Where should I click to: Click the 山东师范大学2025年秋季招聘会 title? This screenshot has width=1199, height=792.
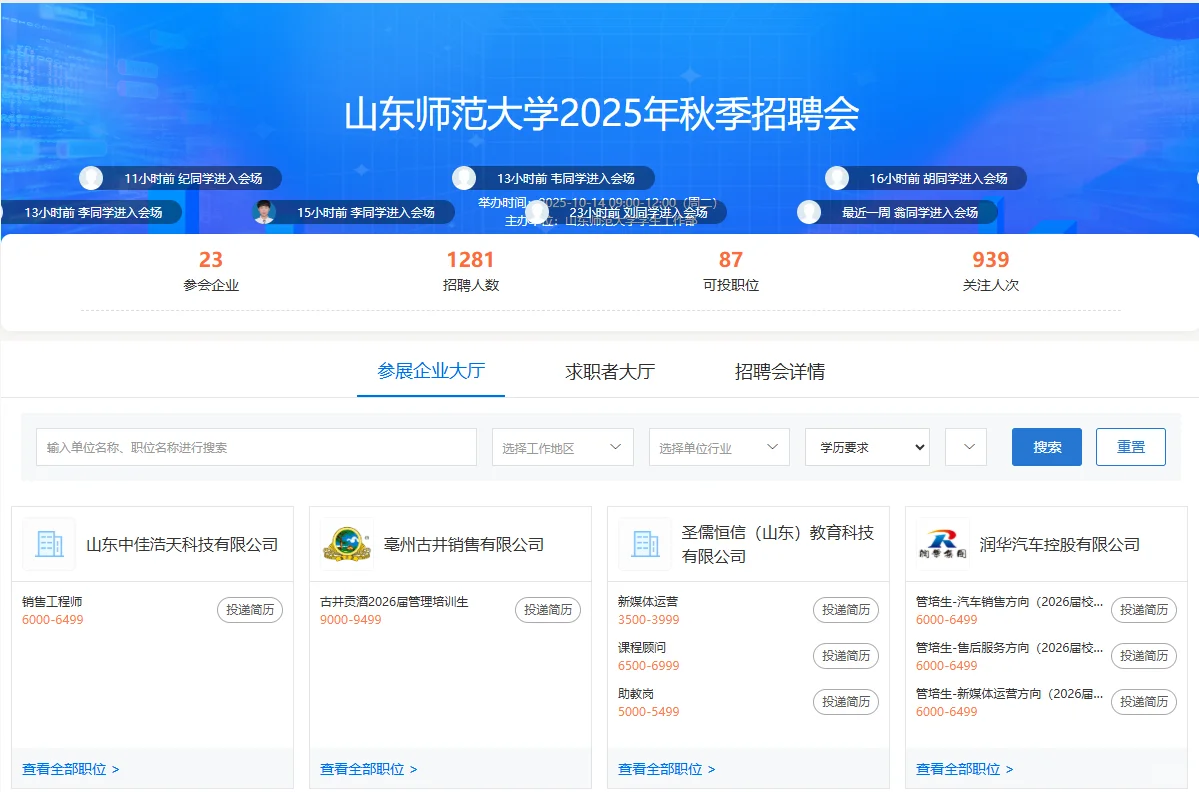[602, 114]
